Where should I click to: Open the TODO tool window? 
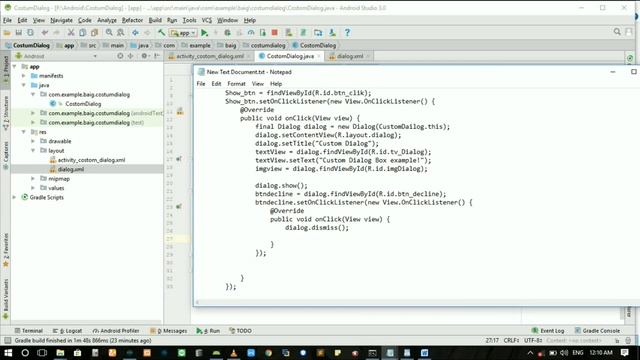point(240,331)
